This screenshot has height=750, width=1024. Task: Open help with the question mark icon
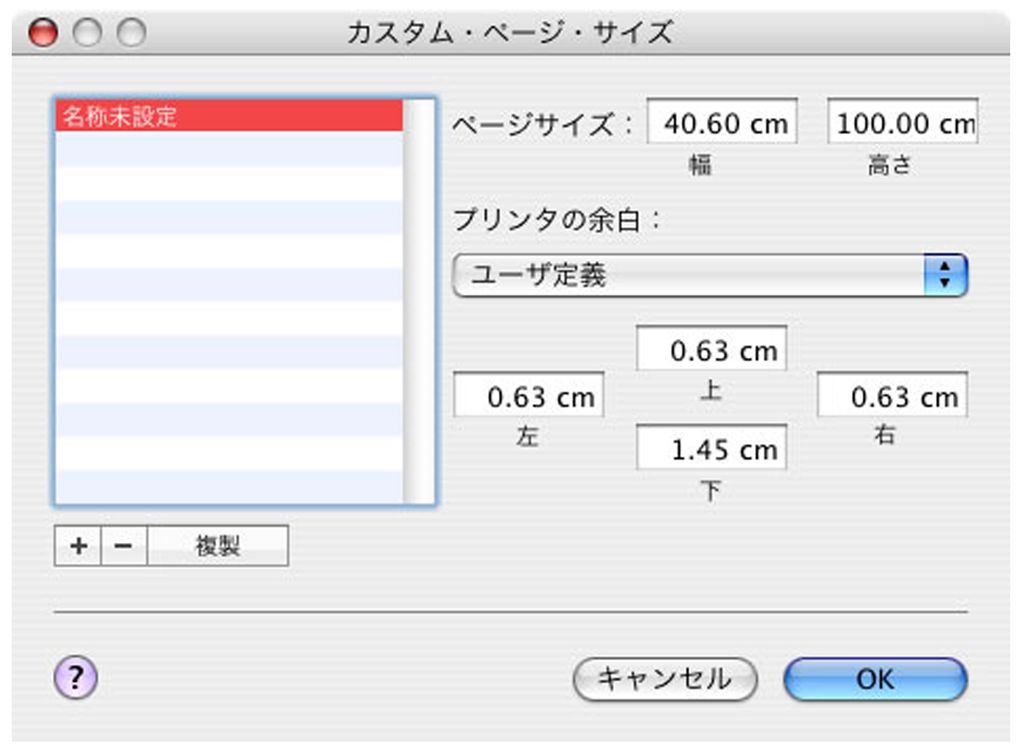[75, 679]
